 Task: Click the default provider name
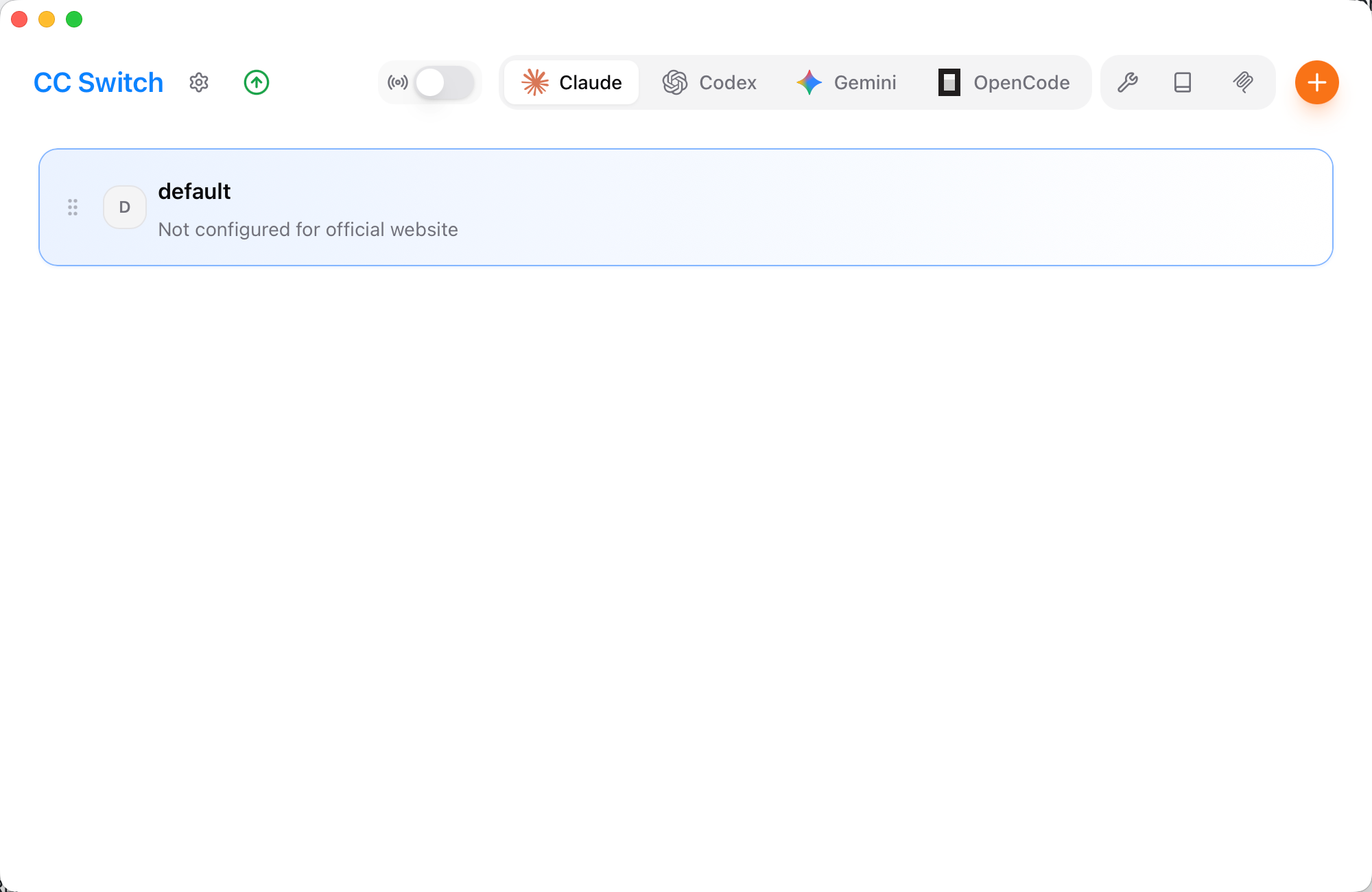coord(194,191)
